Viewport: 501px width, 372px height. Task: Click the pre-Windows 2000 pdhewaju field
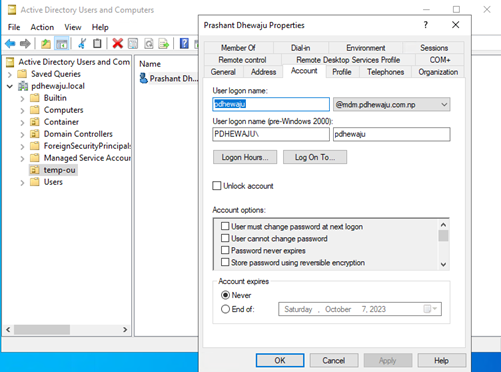pyautogui.click(x=392, y=134)
